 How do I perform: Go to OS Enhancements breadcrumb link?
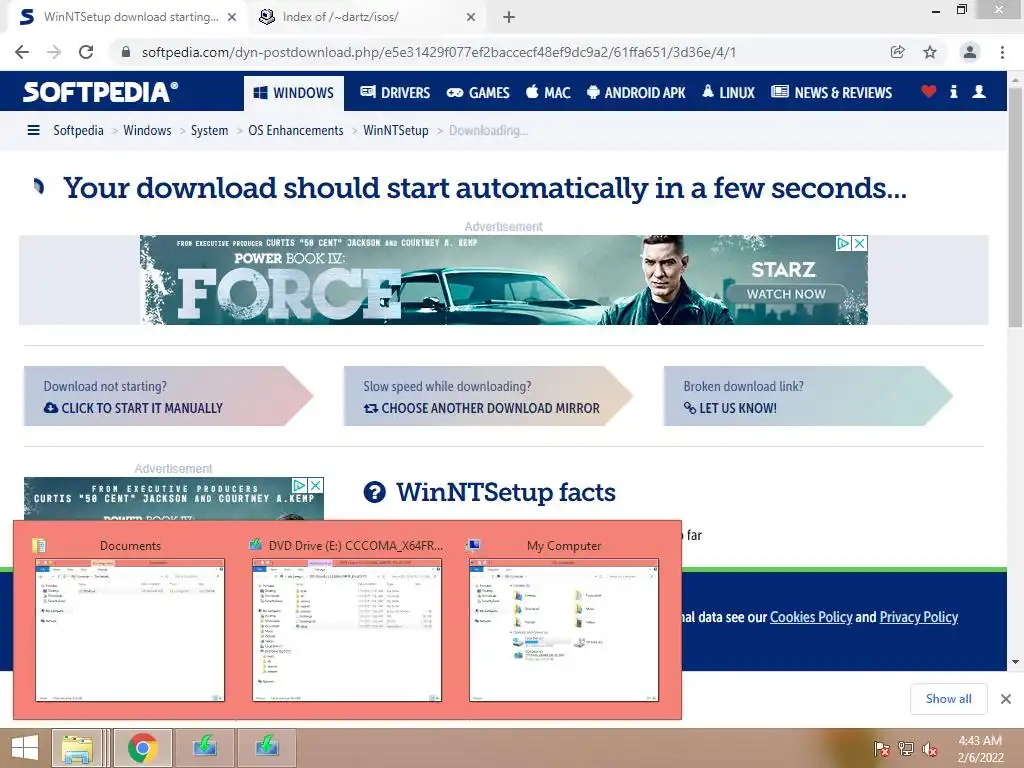pyautogui.click(x=296, y=130)
